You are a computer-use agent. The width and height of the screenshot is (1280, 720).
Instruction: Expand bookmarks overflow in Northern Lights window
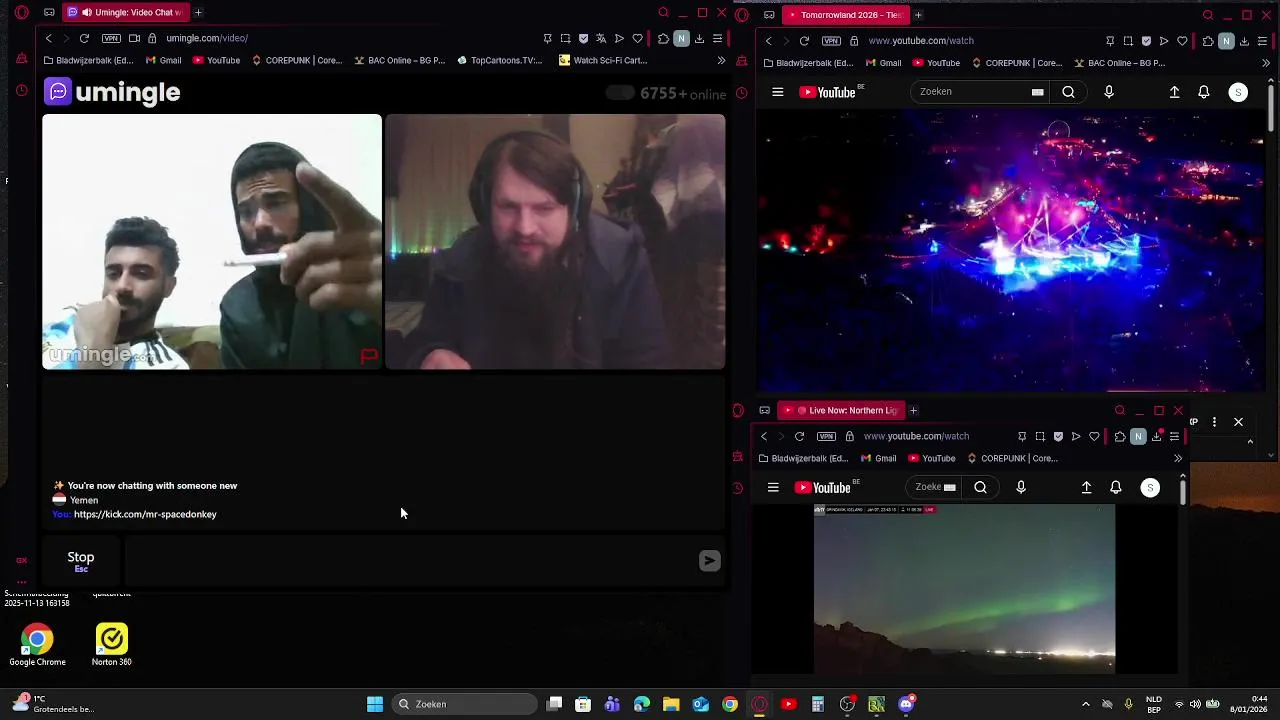click(x=1178, y=458)
